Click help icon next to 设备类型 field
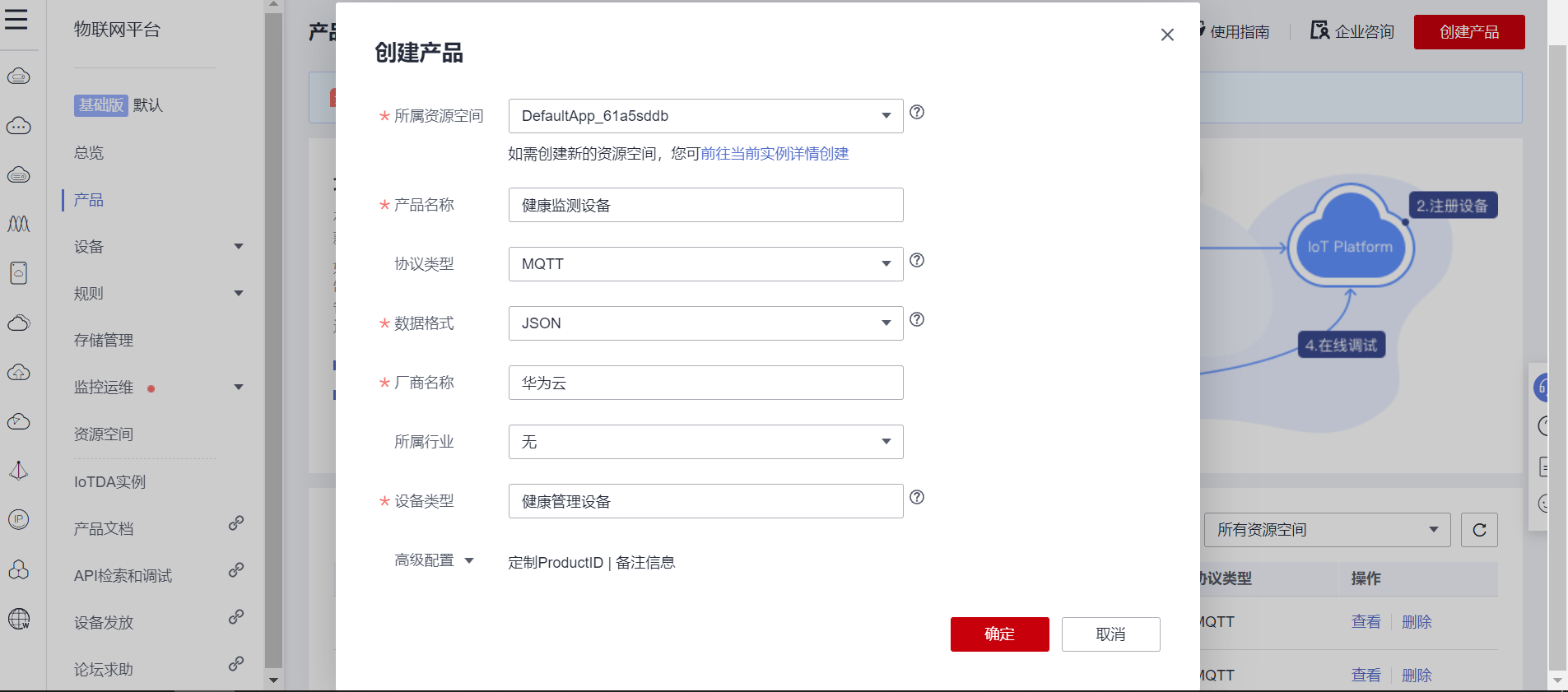This screenshot has height=692, width=1568. point(917,497)
